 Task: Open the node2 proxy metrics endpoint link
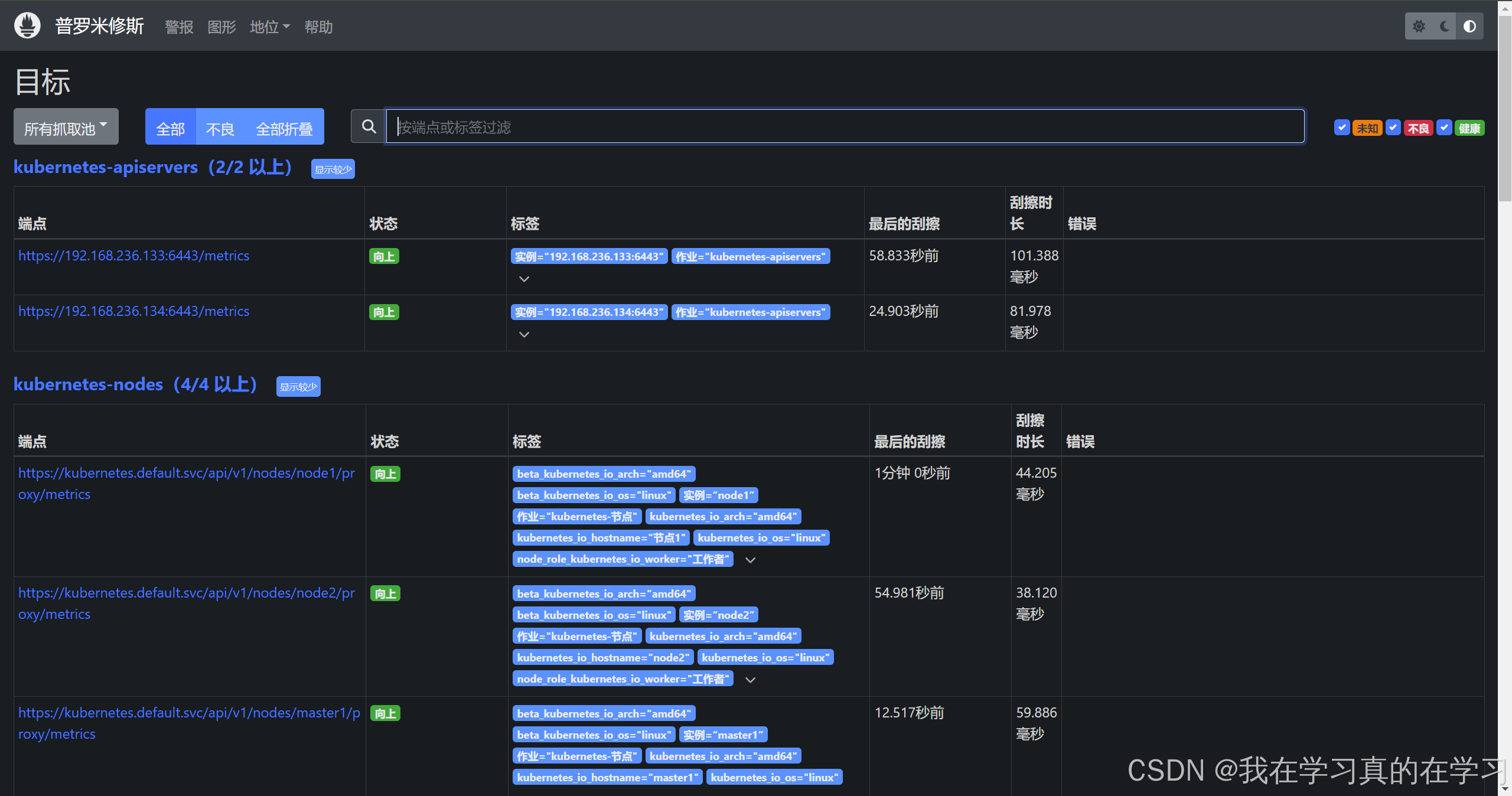[x=187, y=603]
